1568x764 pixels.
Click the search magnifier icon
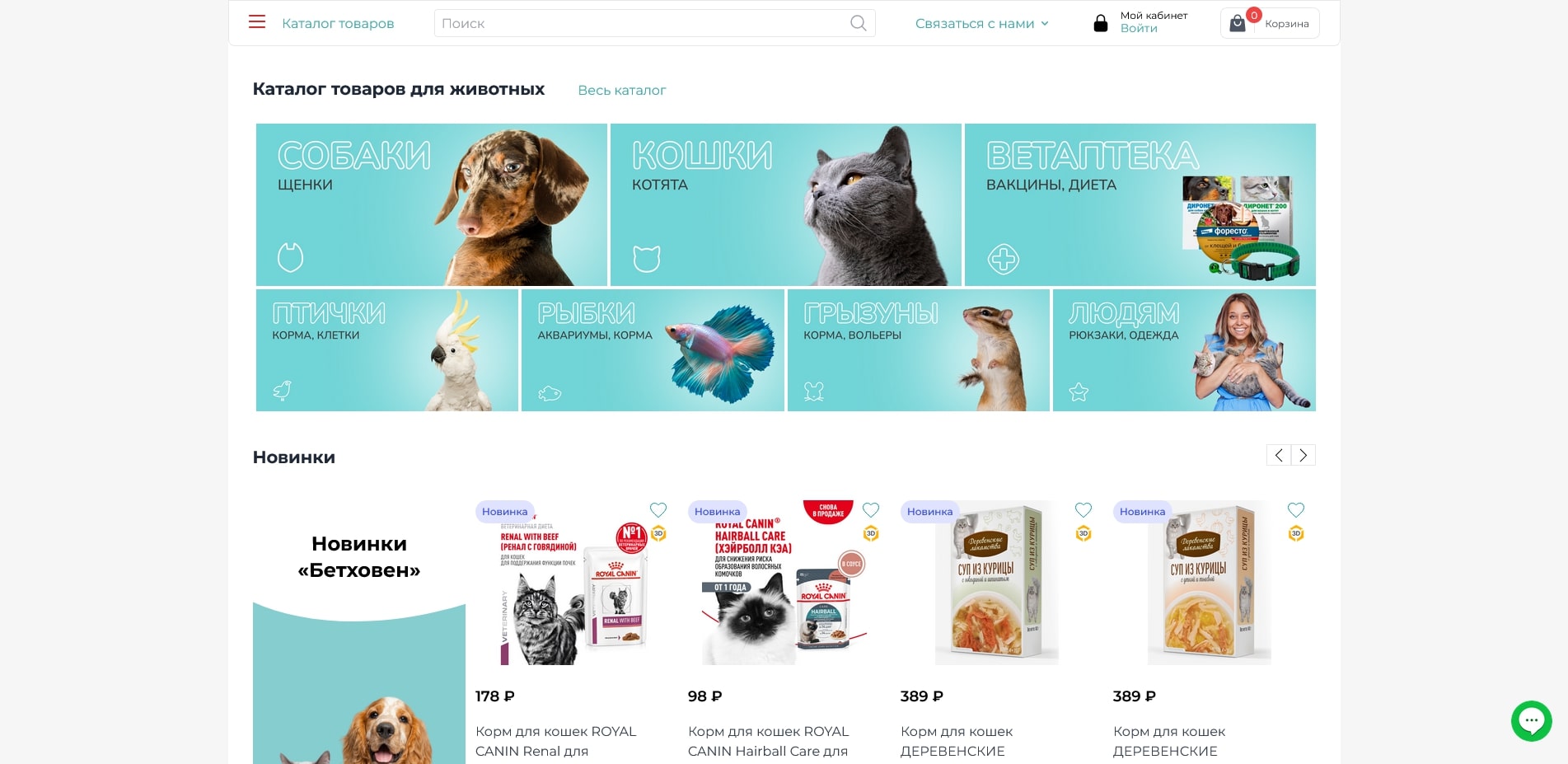858,23
